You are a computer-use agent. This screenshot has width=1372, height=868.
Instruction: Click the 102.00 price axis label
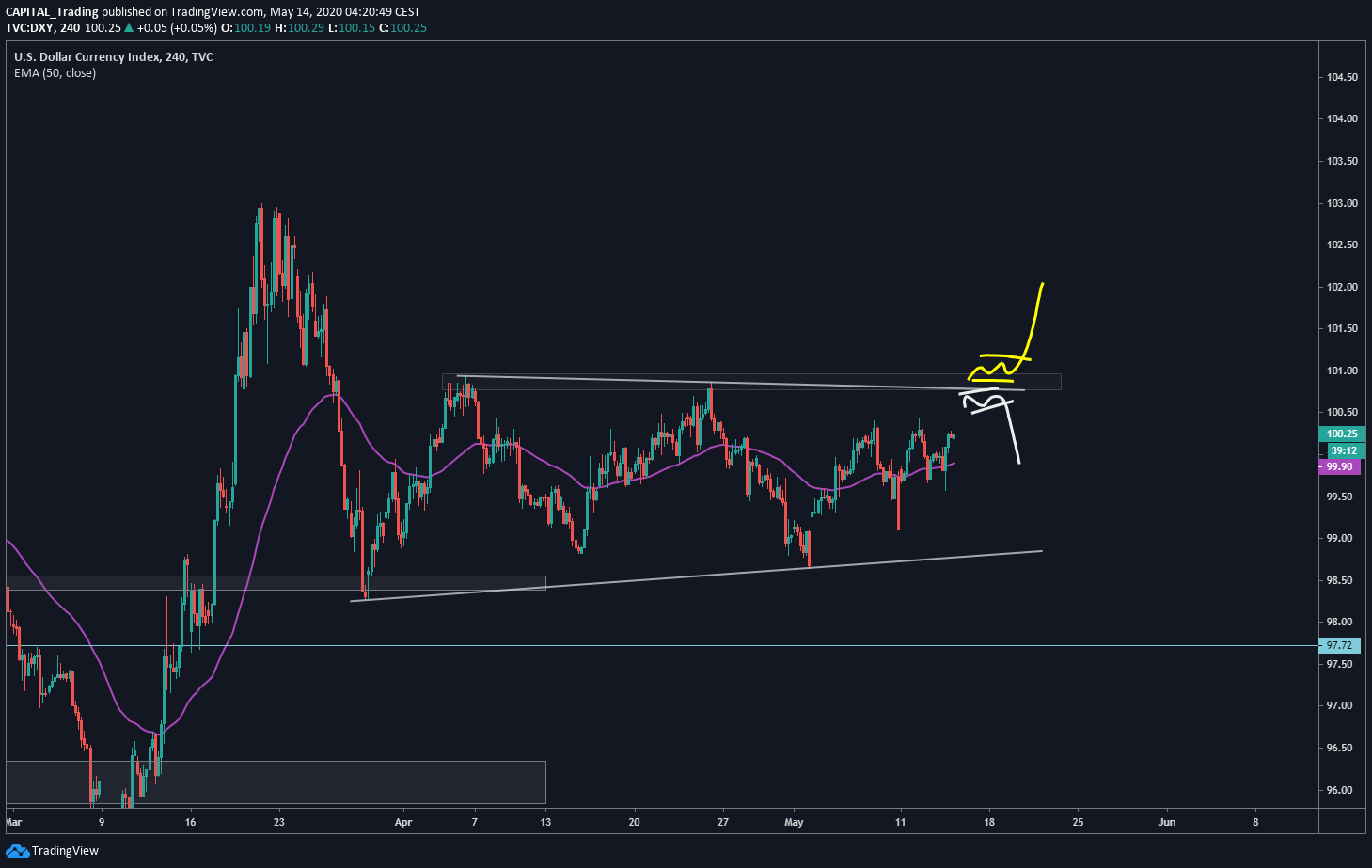point(1342,287)
